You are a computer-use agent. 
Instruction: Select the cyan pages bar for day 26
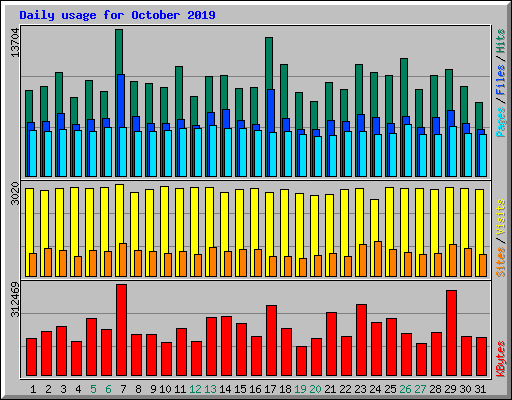pos(408,150)
